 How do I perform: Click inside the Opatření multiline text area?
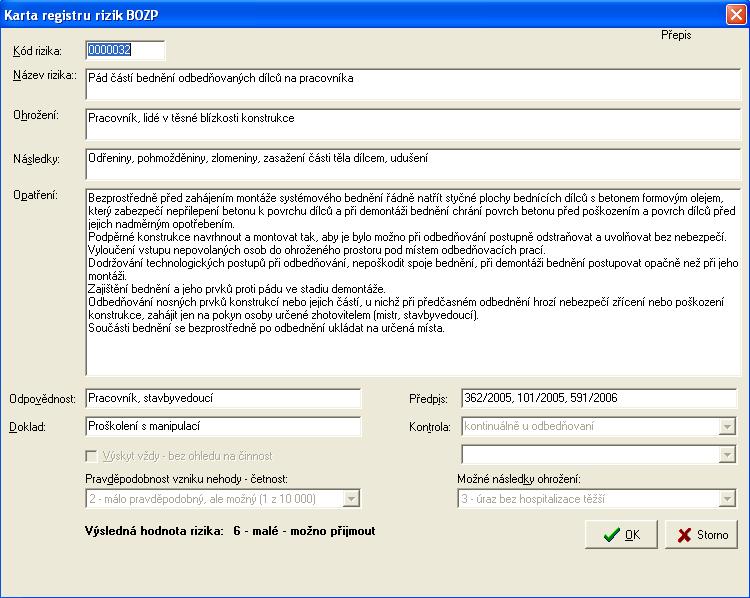tap(413, 282)
